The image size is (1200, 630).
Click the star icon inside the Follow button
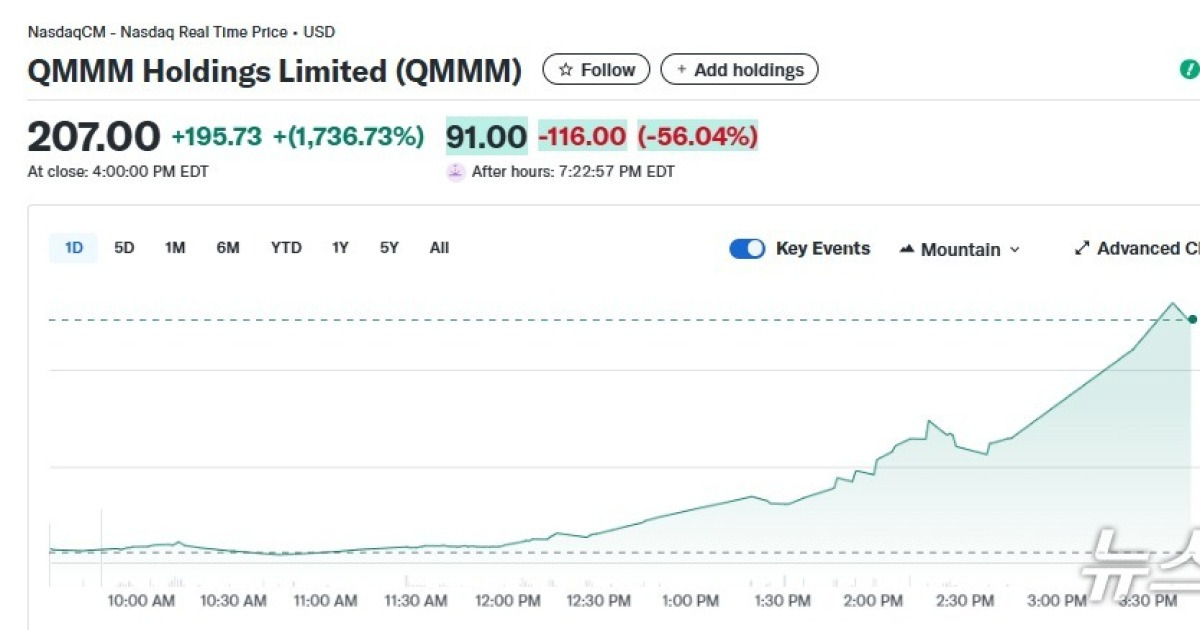(x=567, y=69)
